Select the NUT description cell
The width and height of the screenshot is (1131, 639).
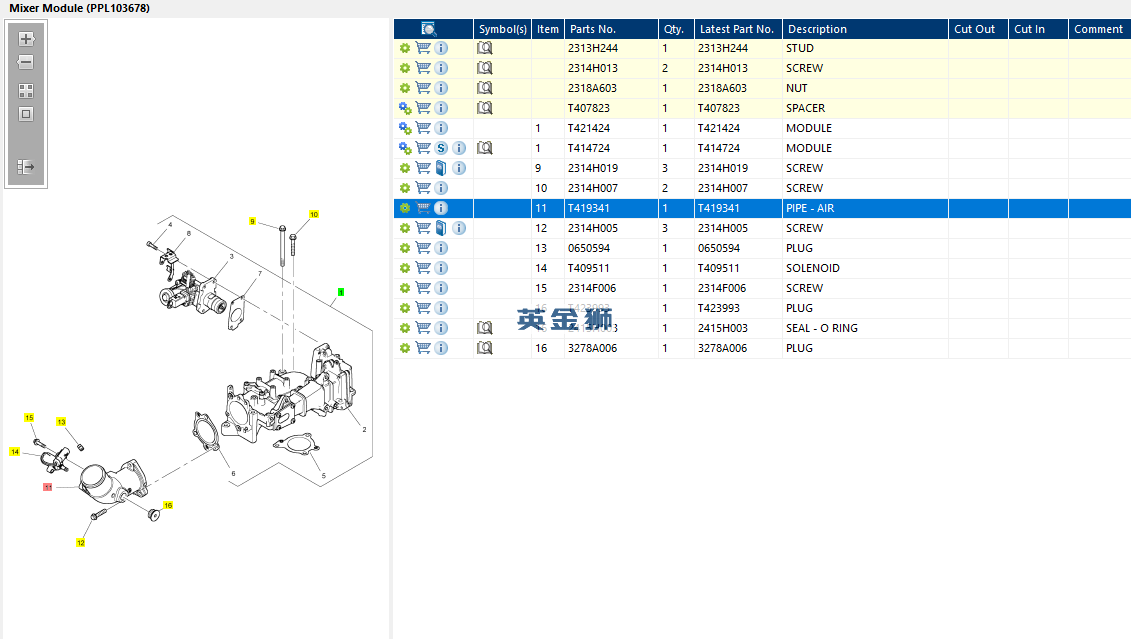865,88
